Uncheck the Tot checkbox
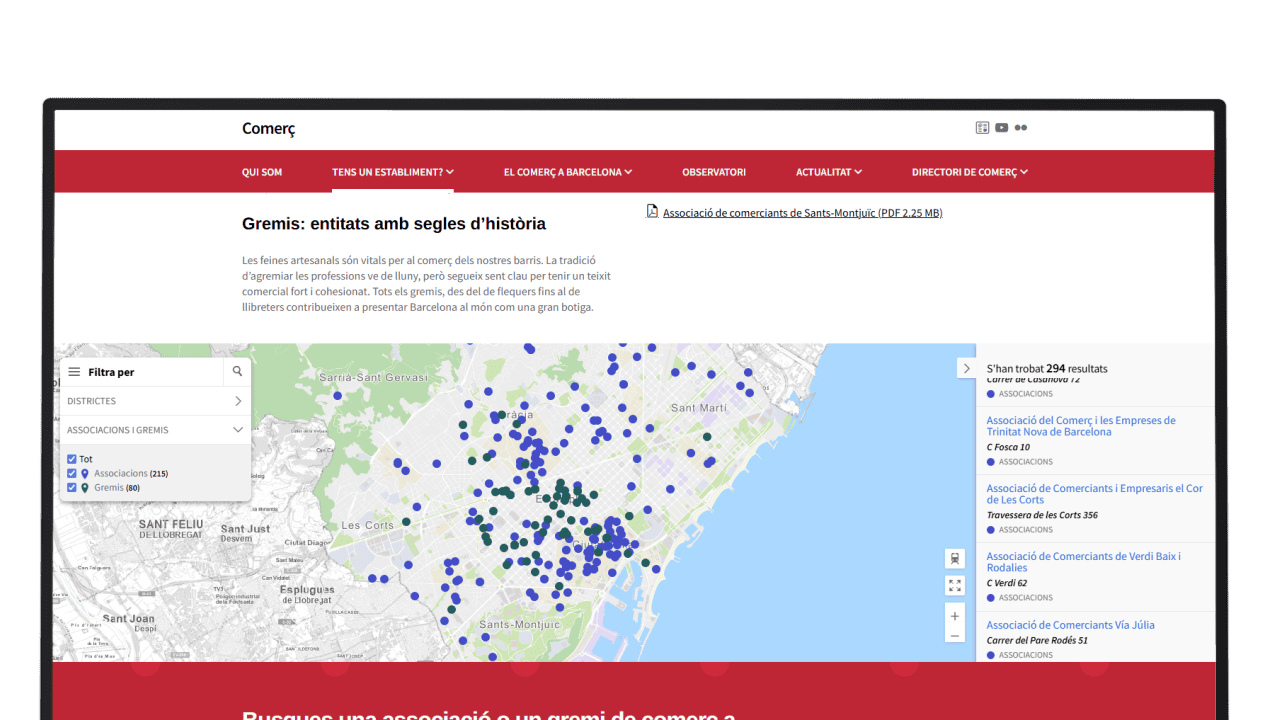The width and height of the screenshot is (1280, 720). pos(72,460)
